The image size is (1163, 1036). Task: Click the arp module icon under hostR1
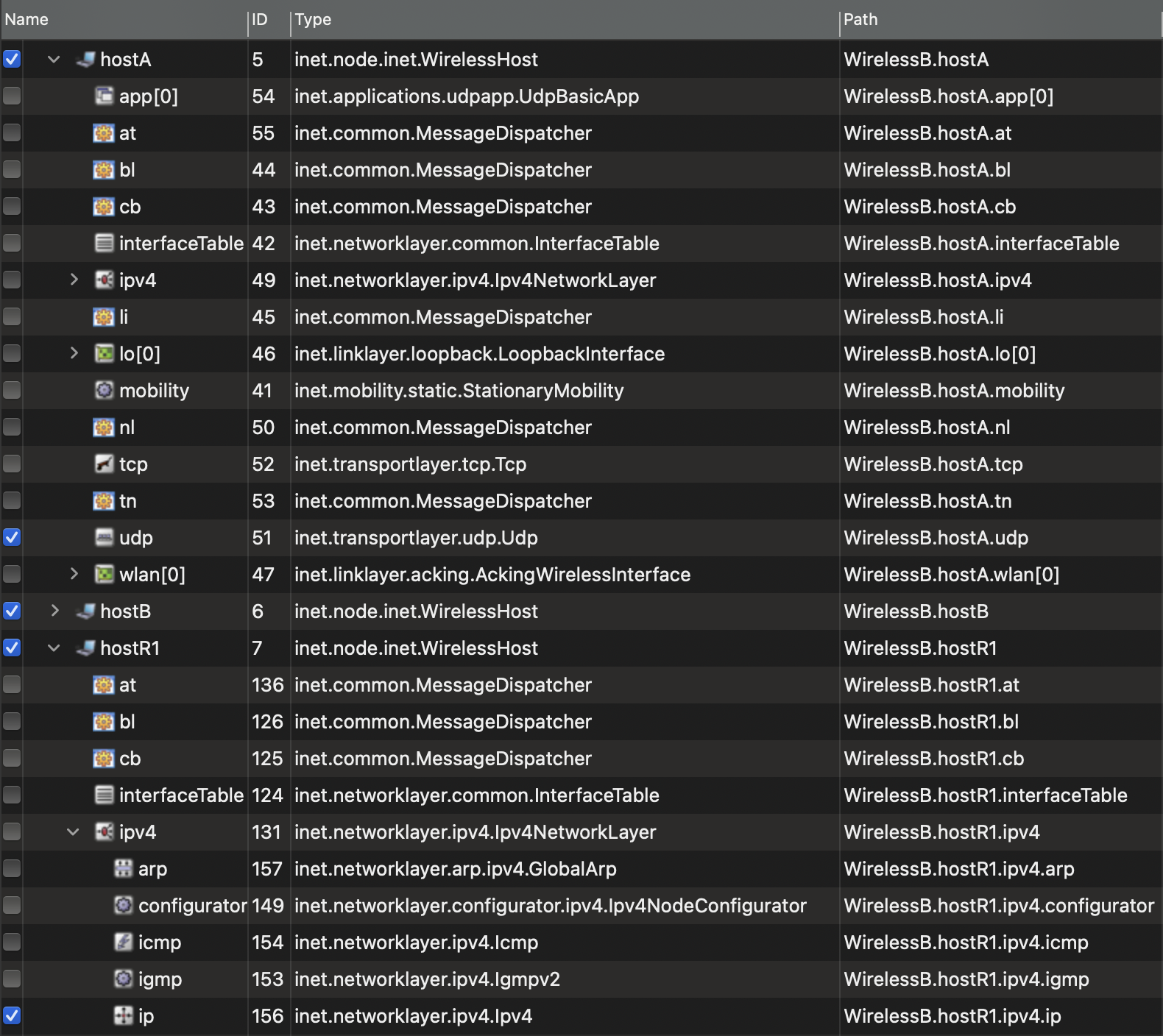(124, 869)
